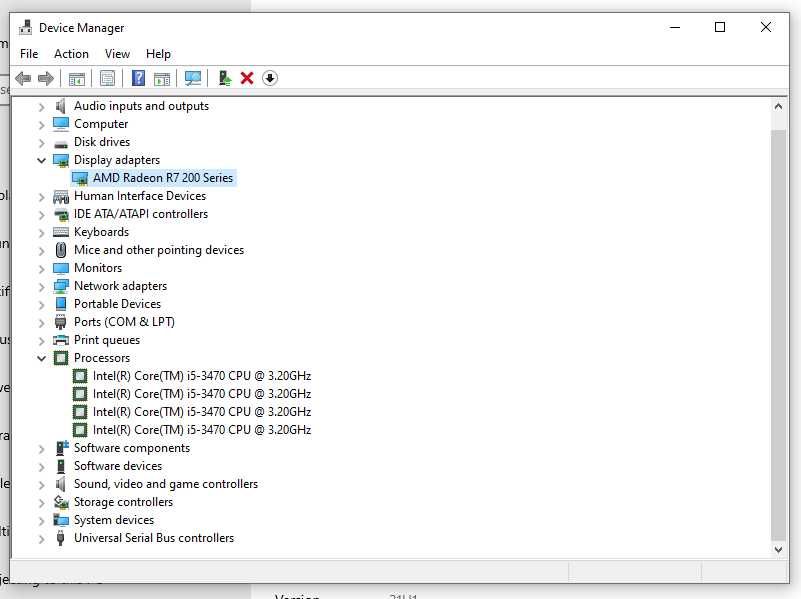Viewport: 801px width, 599px height.
Task: Expand Sound, video and game controllers
Action: point(41,485)
